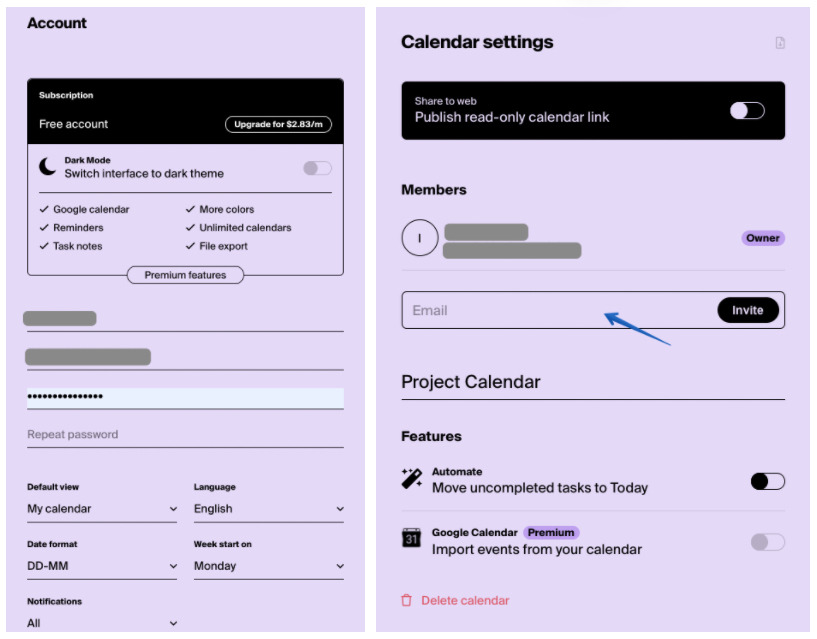
Task: Click the dark mode moon icon
Action: pos(47,167)
